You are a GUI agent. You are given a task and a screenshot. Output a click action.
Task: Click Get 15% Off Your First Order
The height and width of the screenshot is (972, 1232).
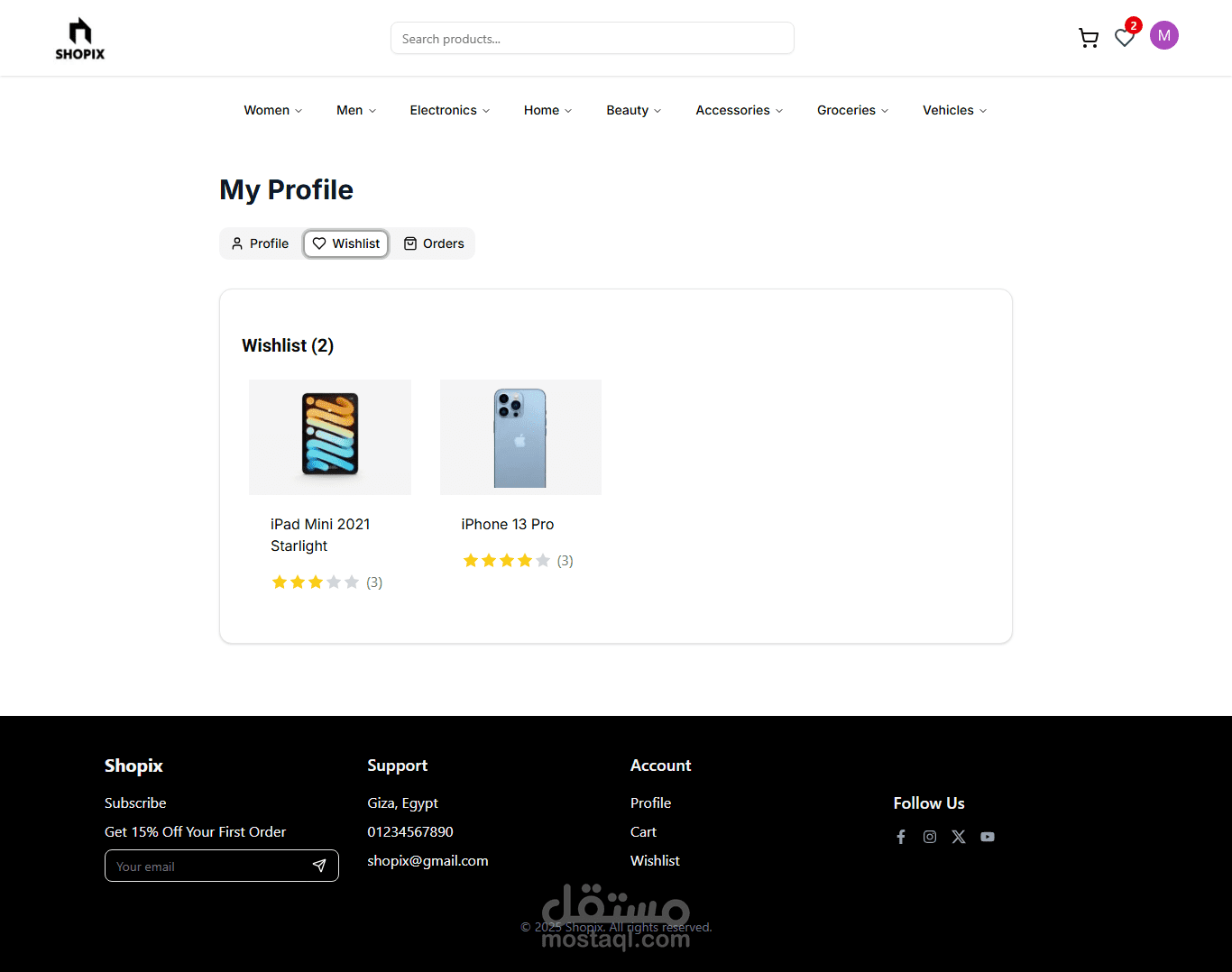coord(195,831)
